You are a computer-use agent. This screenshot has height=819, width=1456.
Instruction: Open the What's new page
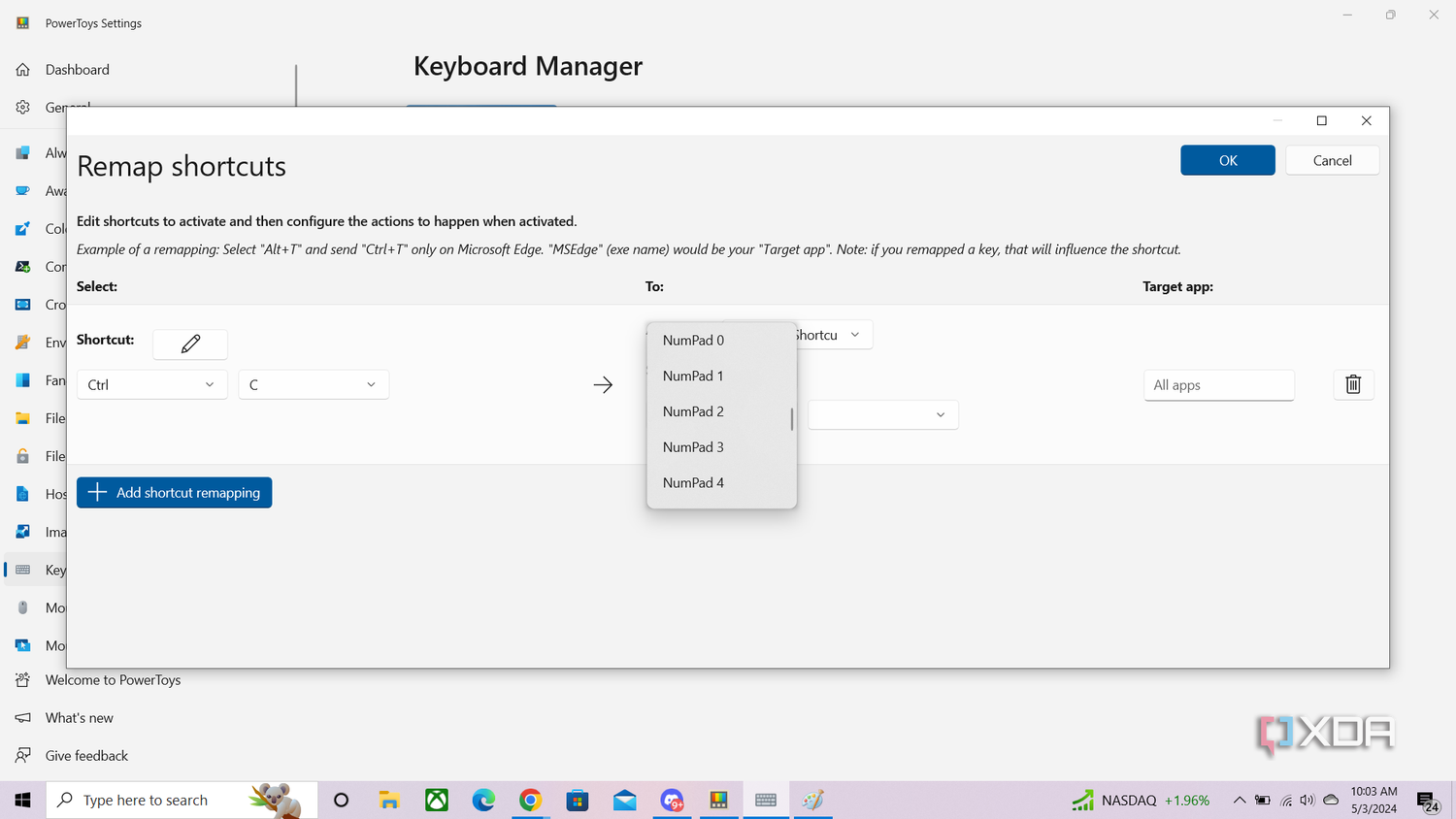[80, 718]
